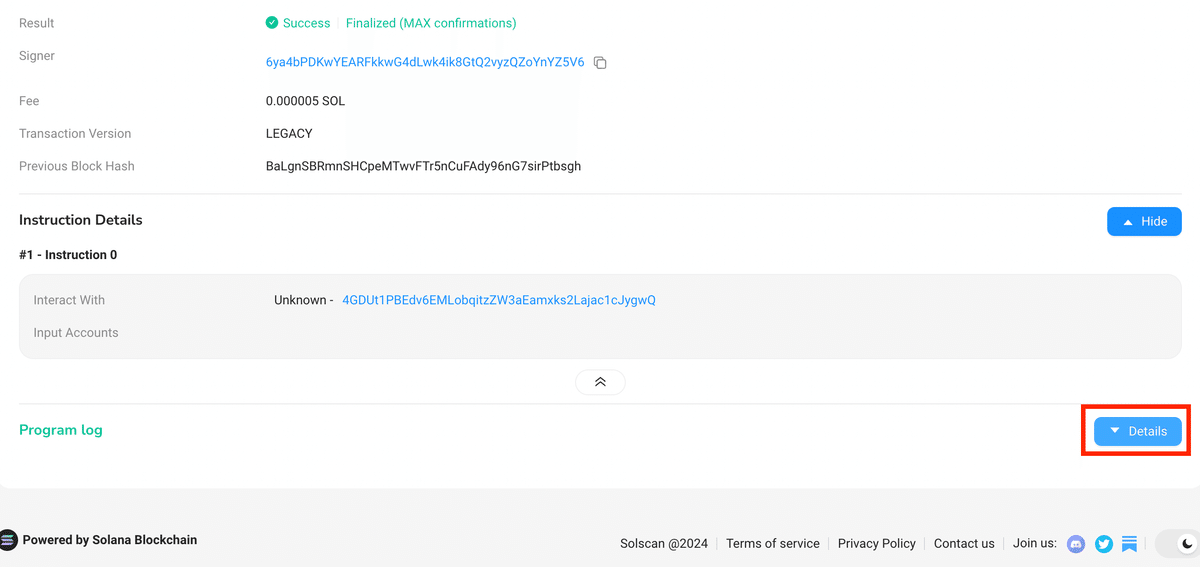Open the signer address link 6ya4bPDKw...
Screen dimensions: 1200x567
(425, 62)
